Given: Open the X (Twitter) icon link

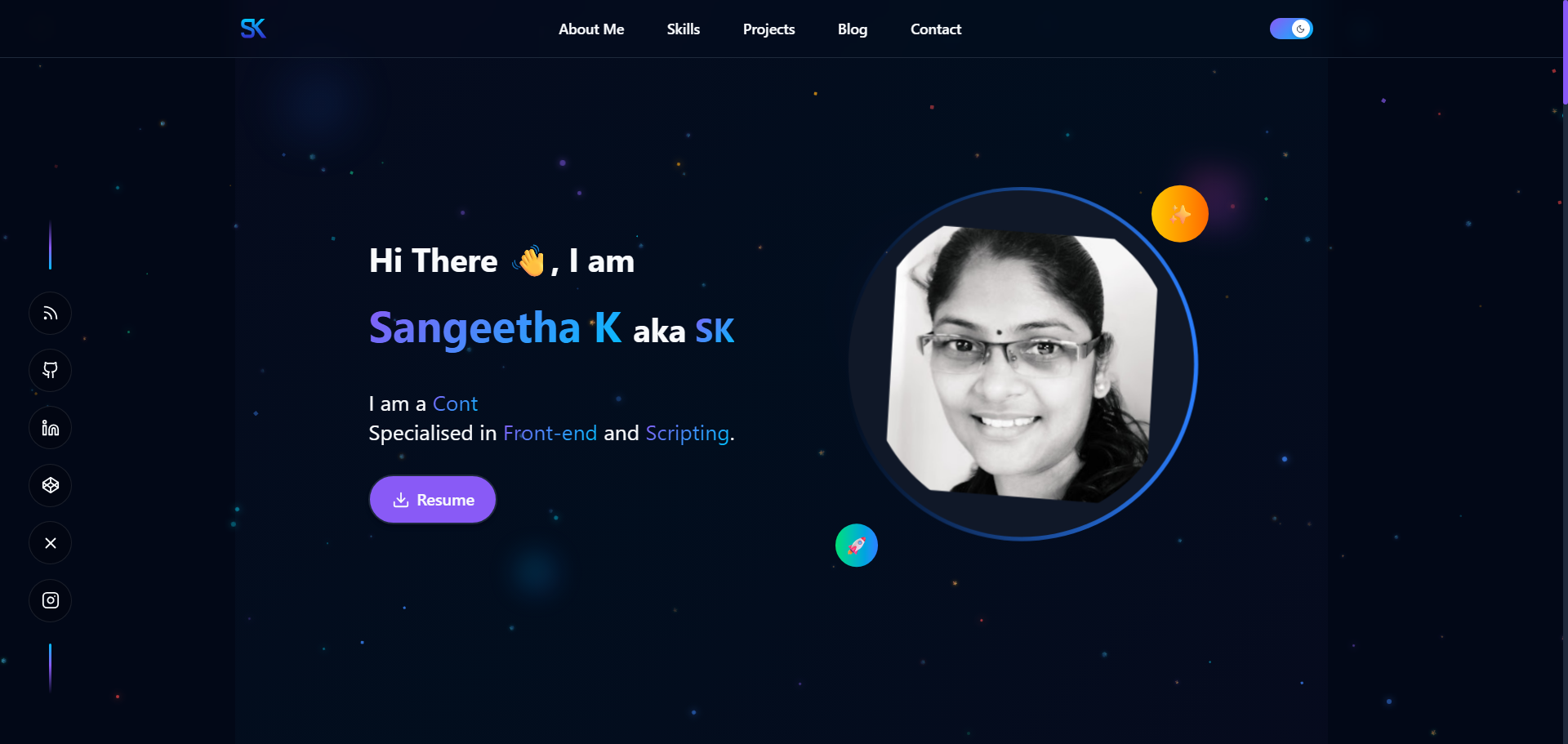Looking at the screenshot, I should click(50, 543).
